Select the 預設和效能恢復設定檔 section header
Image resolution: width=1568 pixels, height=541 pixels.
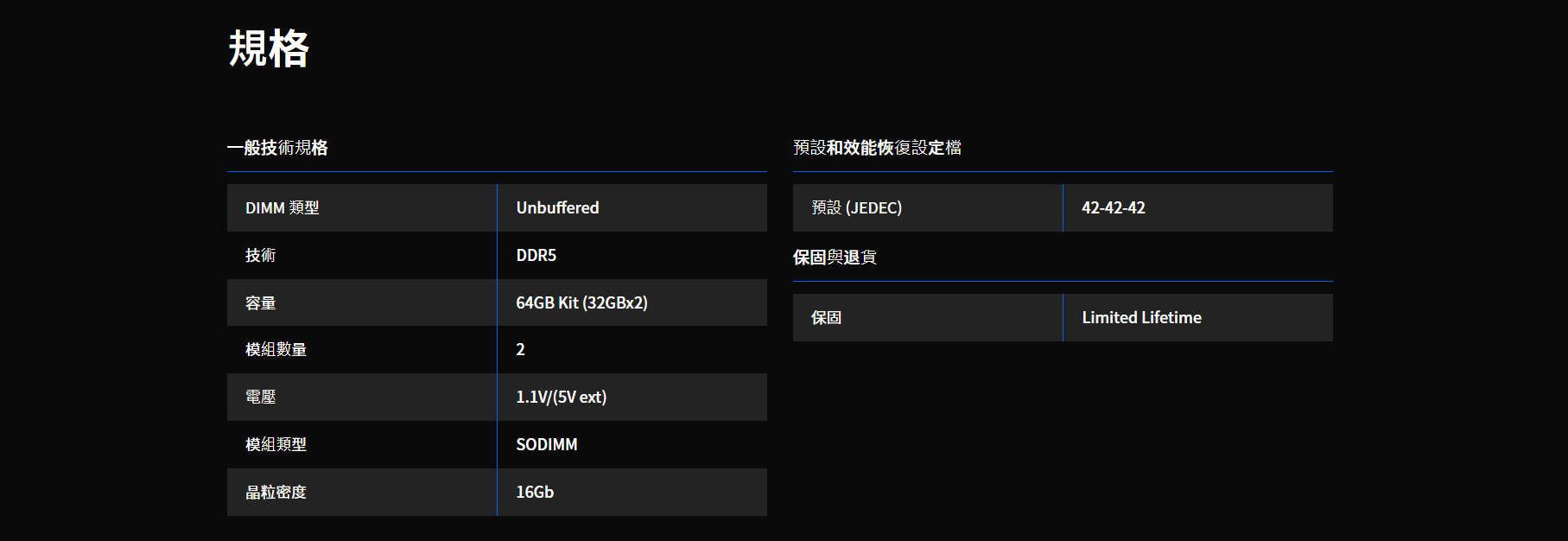click(877, 148)
